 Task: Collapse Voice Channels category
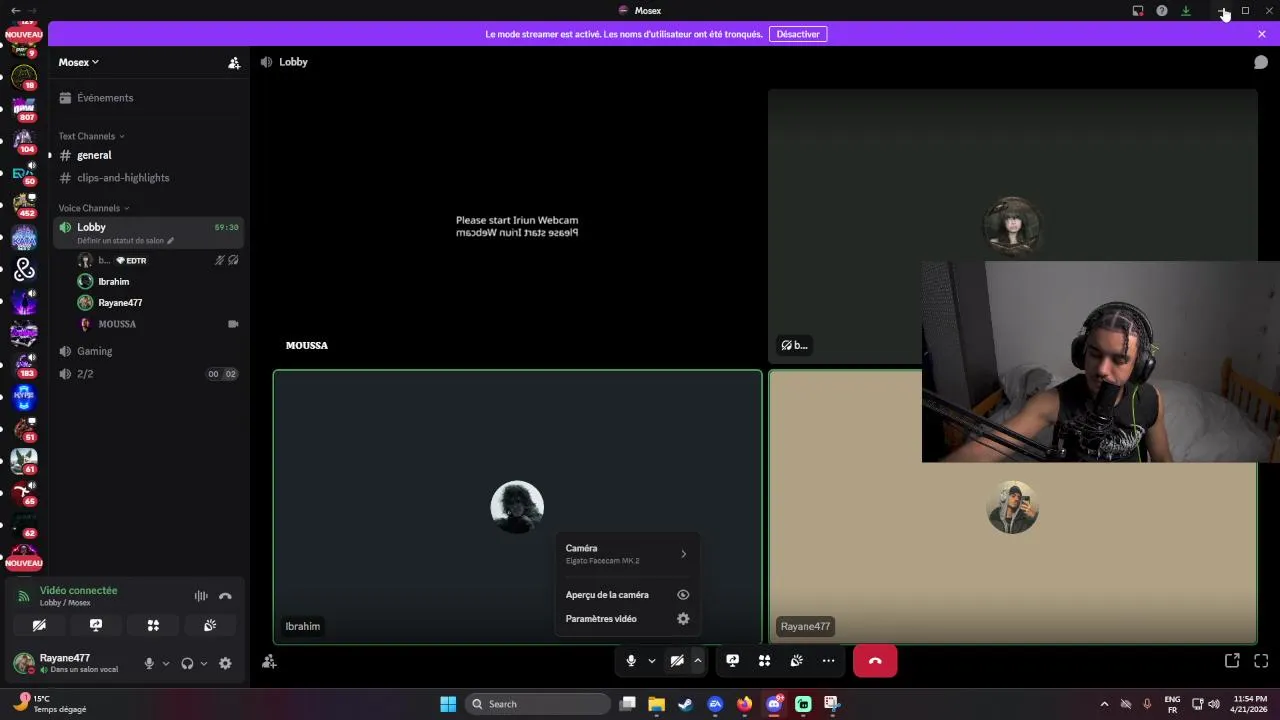pos(94,208)
